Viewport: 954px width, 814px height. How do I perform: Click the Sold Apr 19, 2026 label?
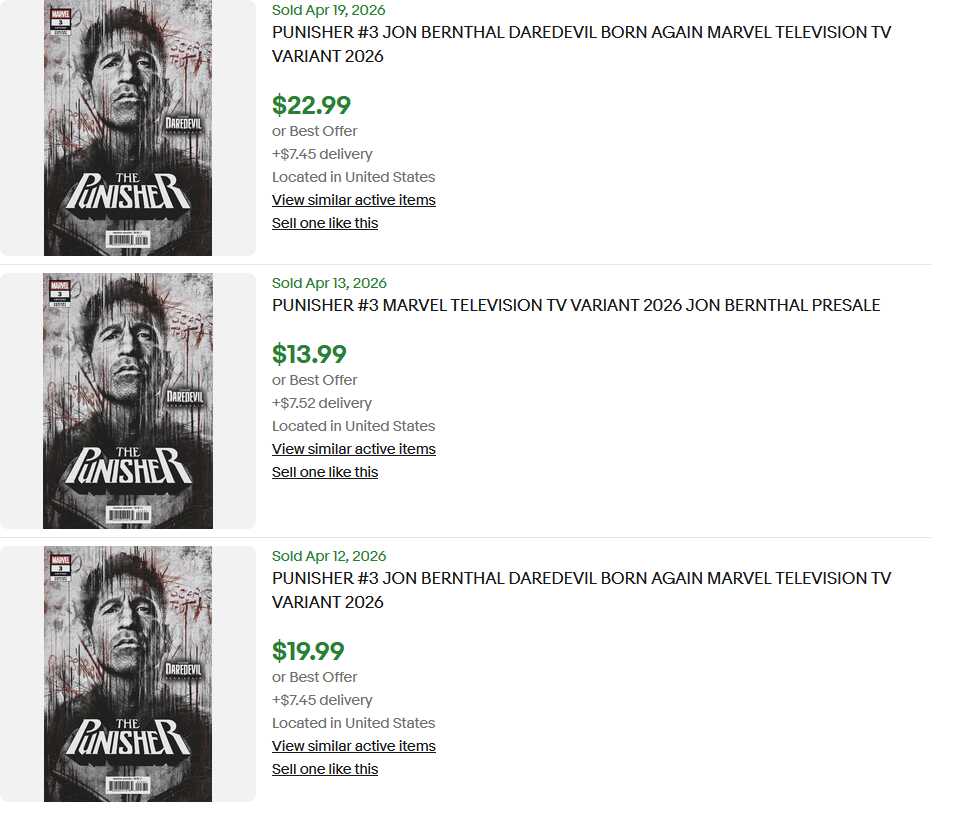(329, 10)
